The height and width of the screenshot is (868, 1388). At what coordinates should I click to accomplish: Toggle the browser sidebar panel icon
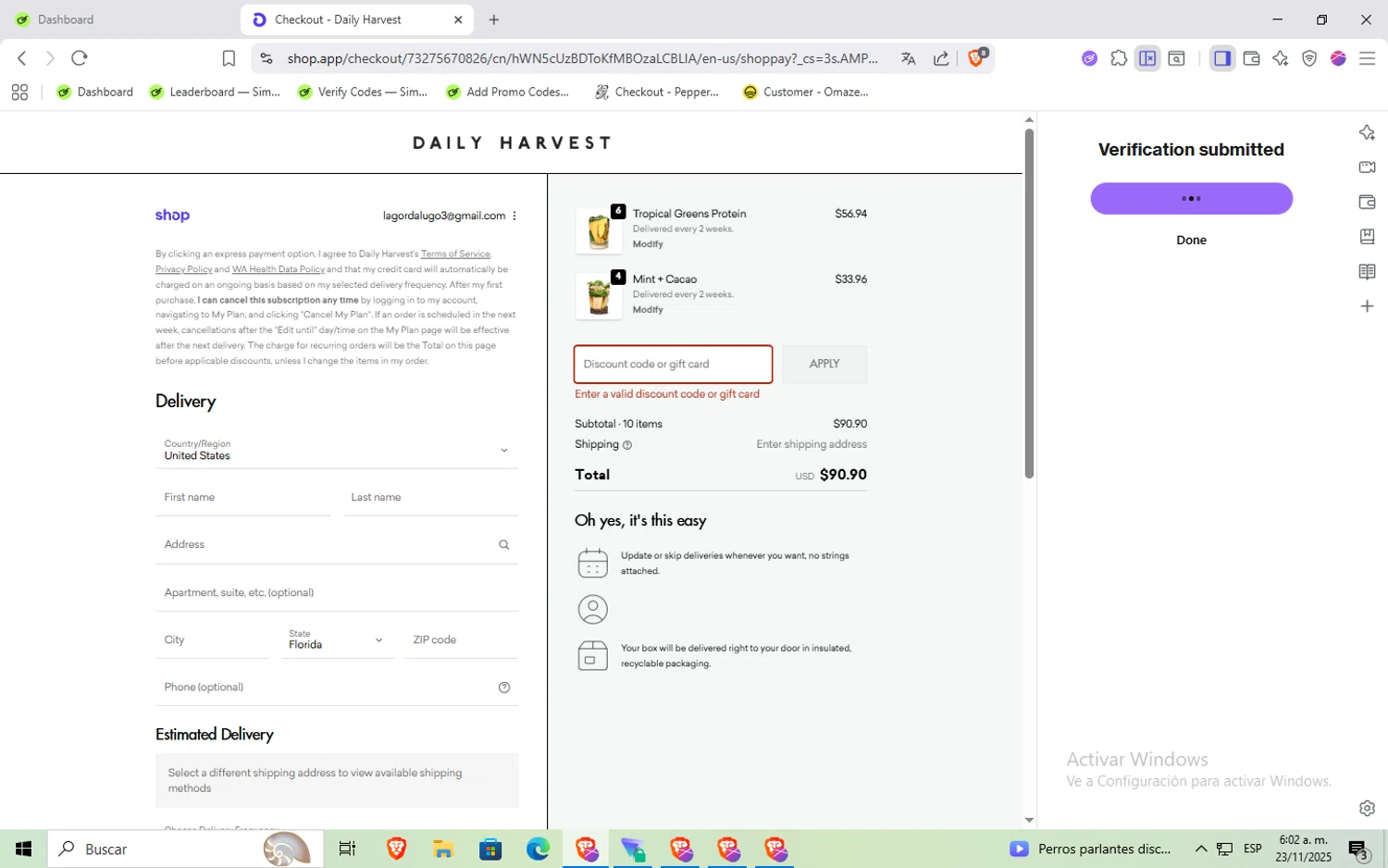tap(1222, 58)
